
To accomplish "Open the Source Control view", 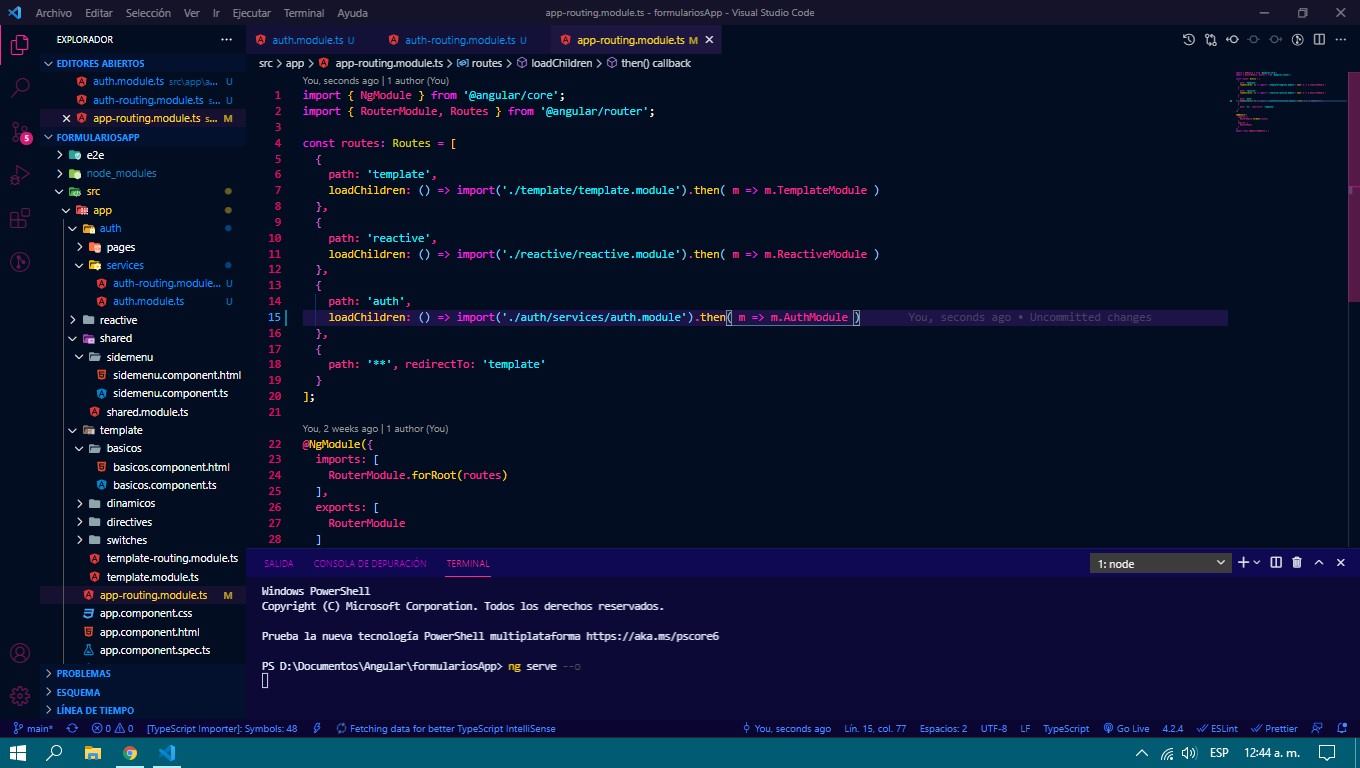I will pyautogui.click(x=20, y=132).
